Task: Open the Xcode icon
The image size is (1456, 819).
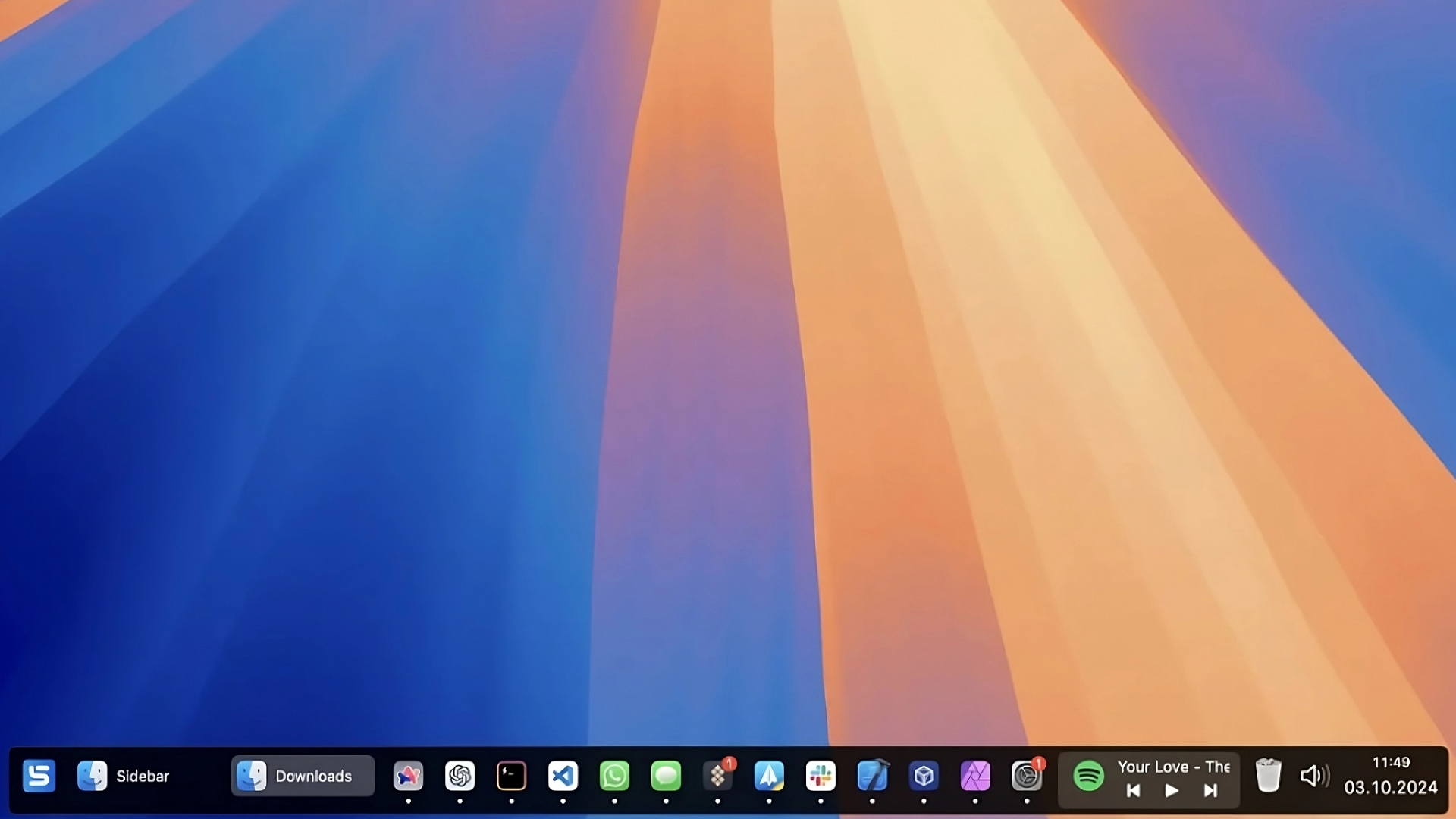Action: (872, 776)
